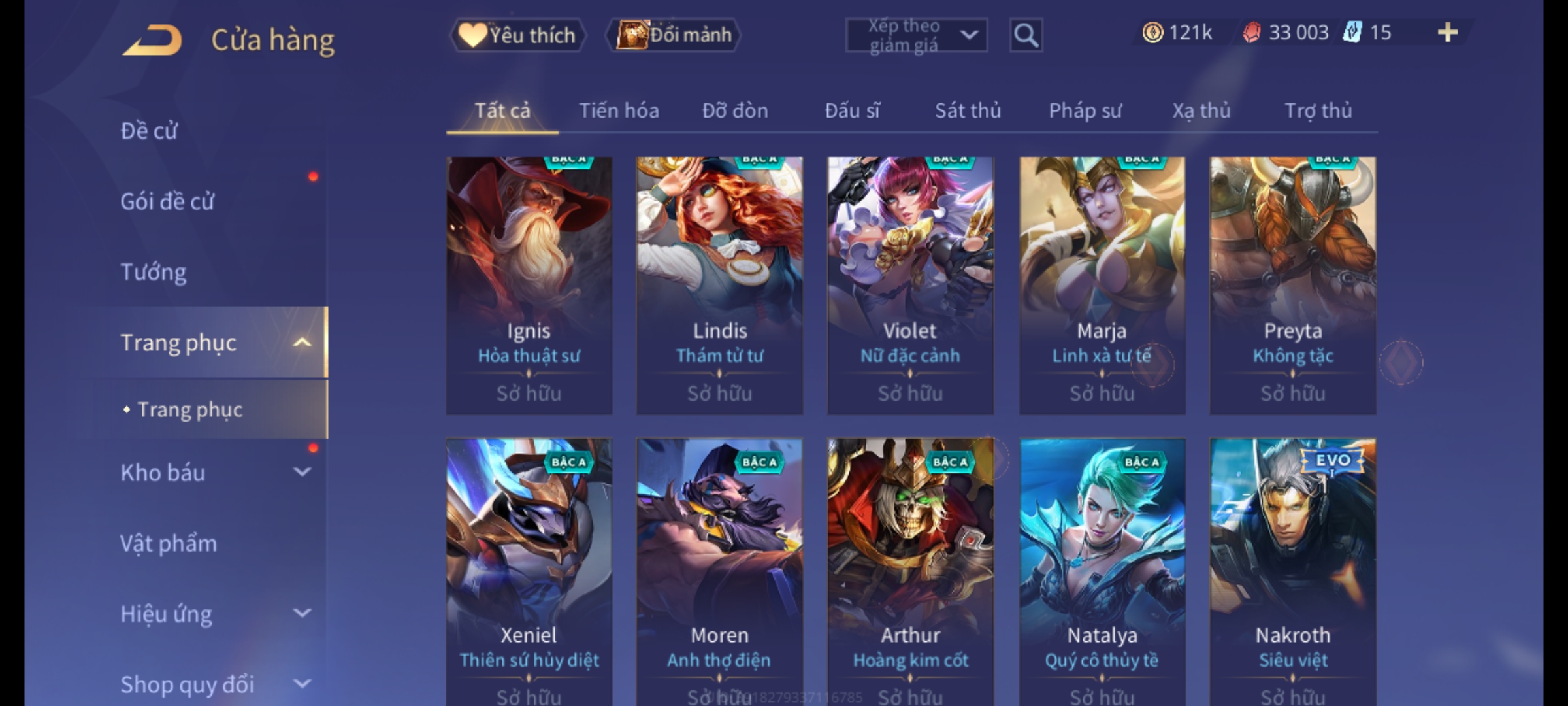Switch to the Pháp sư tab
This screenshot has height=706, width=1568.
[1085, 111]
